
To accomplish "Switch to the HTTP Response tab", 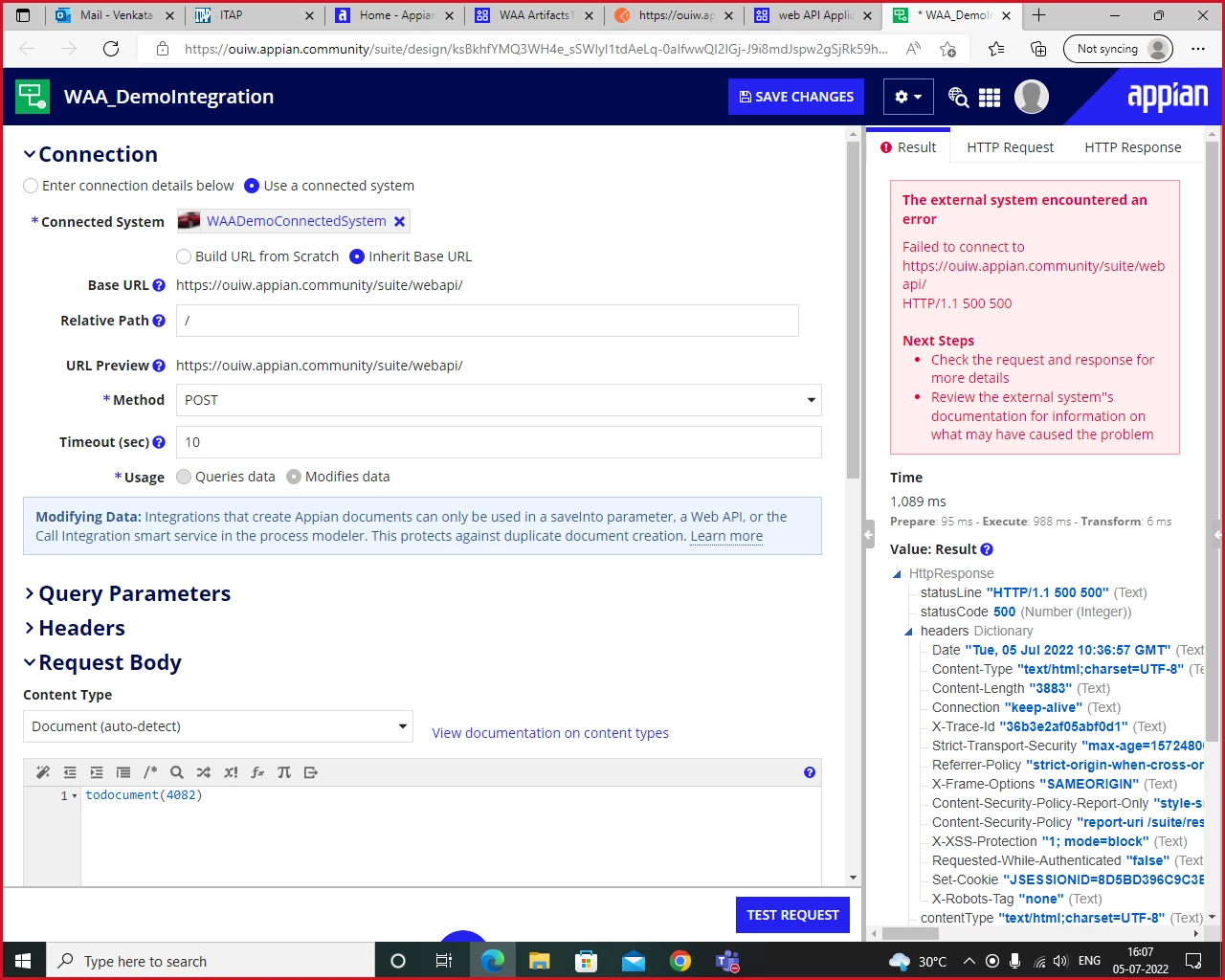I will click(1133, 147).
